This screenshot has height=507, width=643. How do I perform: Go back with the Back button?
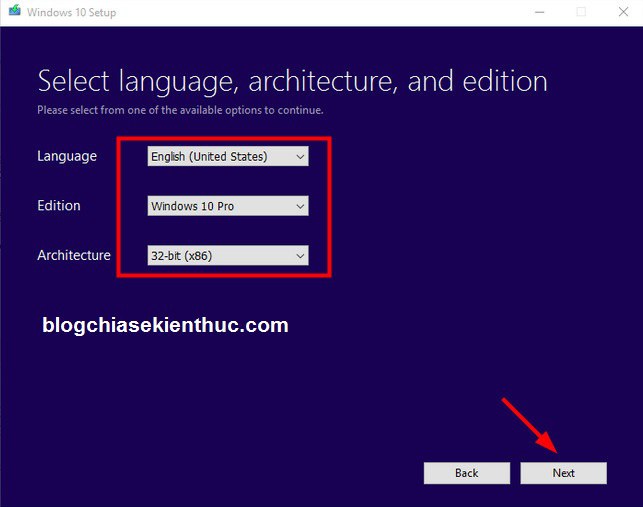(x=467, y=473)
